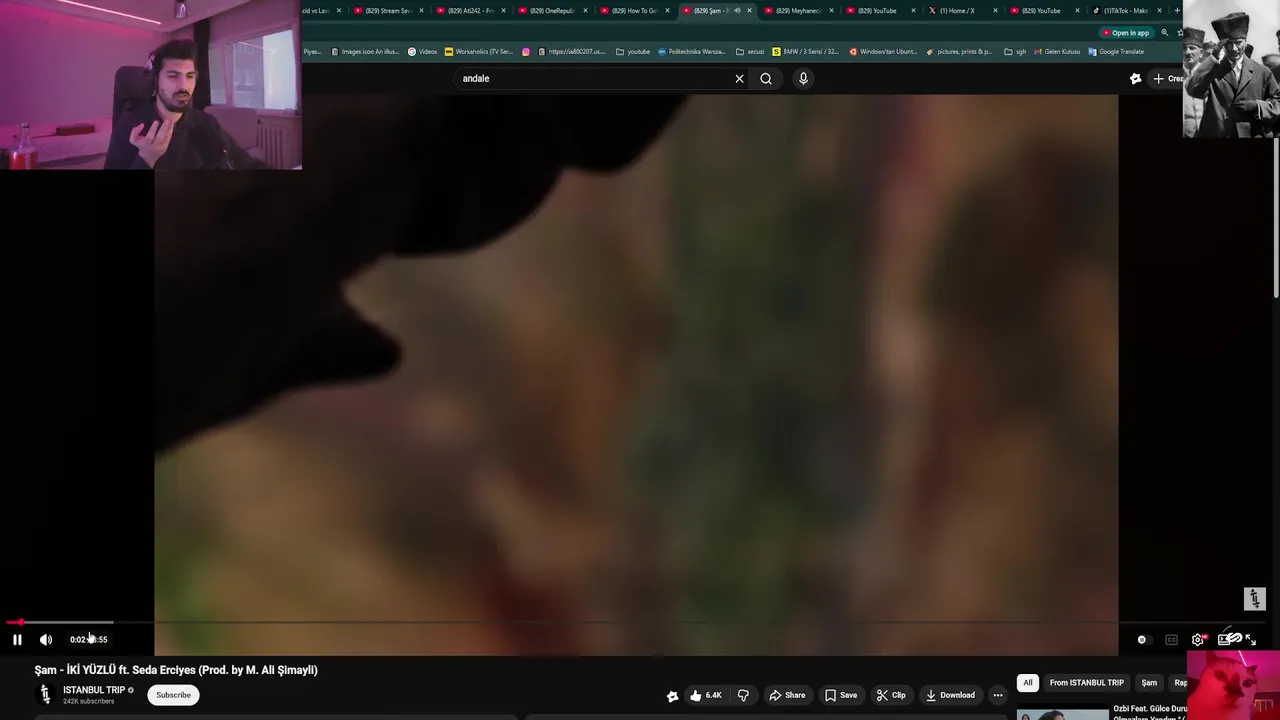Pause the playing YouTube video

[17, 640]
